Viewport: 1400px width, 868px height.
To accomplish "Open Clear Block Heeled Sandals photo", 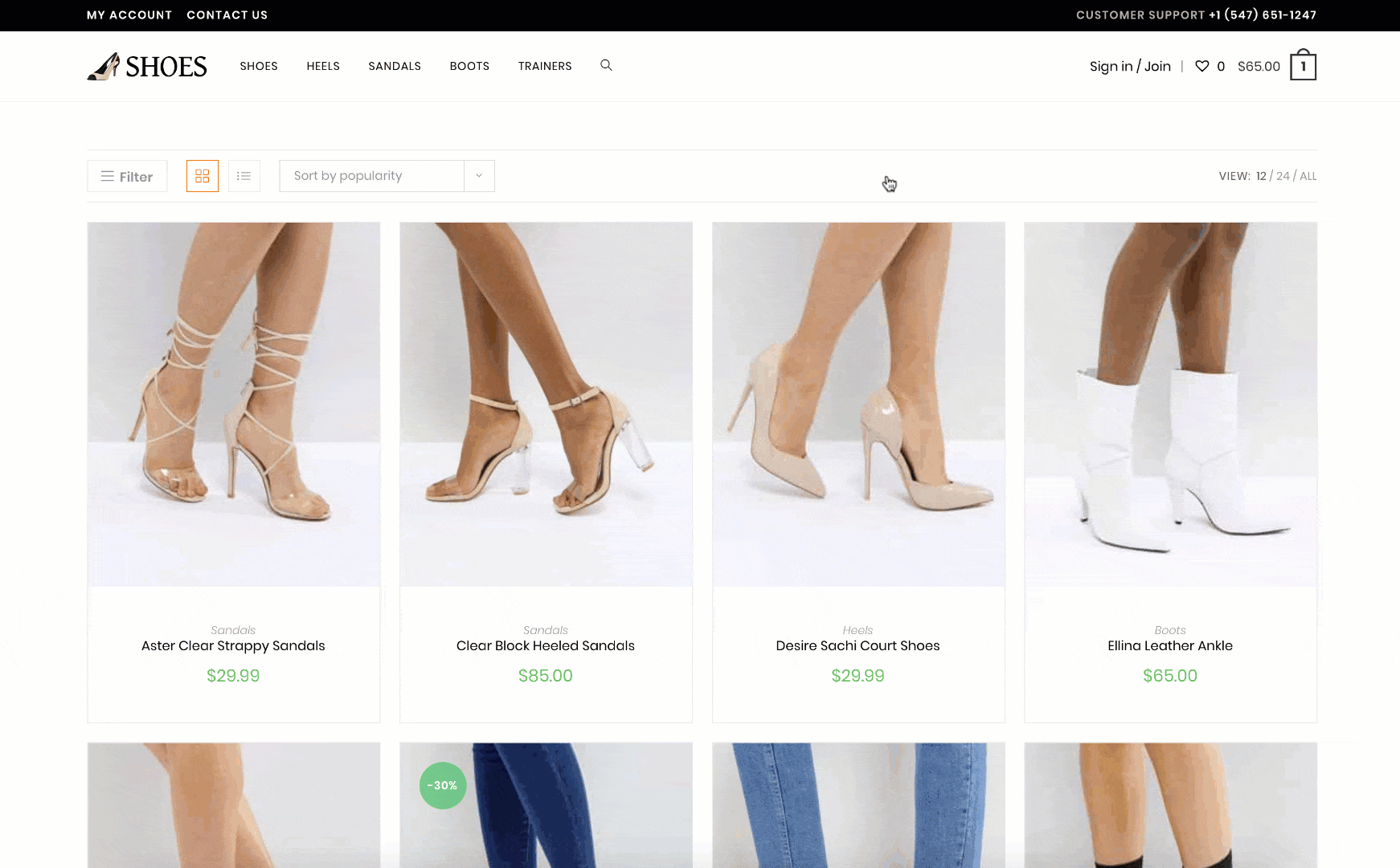I will (x=546, y=404).
